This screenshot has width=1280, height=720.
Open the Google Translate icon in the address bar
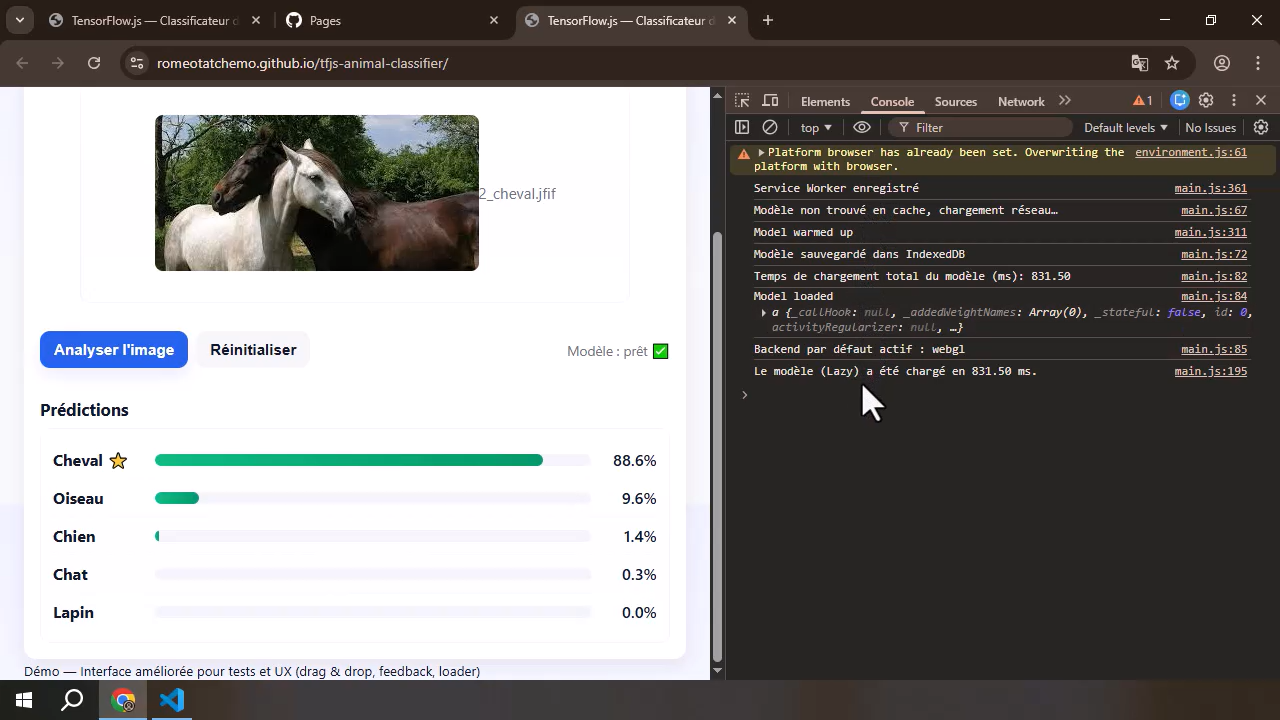pos(1139,63)
